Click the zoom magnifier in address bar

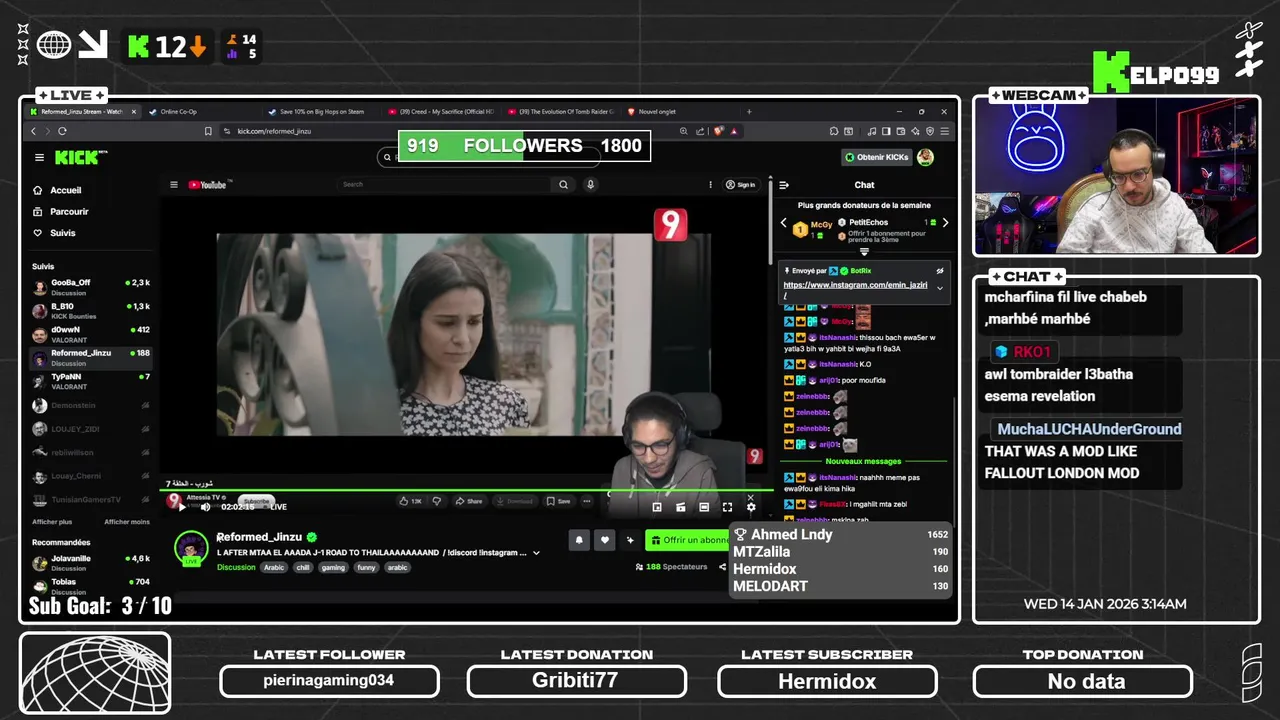click(x=684, y=131)
